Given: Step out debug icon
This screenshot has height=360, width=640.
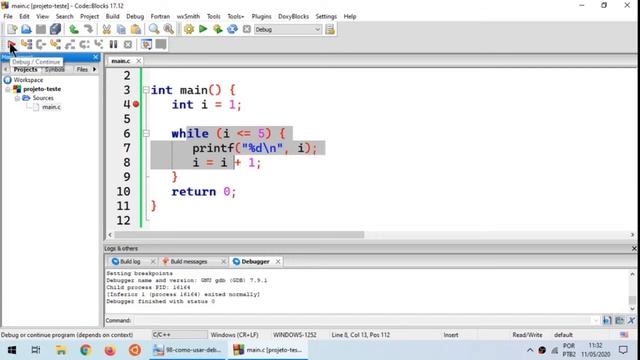Looking at the screenshot, I should point(70,44).
